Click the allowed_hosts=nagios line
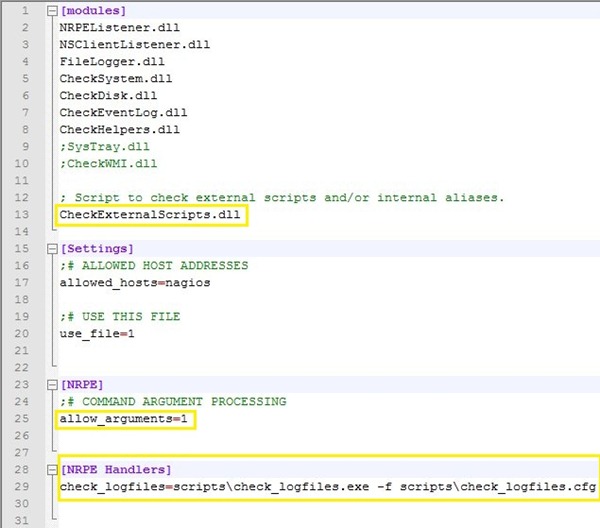Viewport: 600px width, 528px height. [x=135, y=283]
